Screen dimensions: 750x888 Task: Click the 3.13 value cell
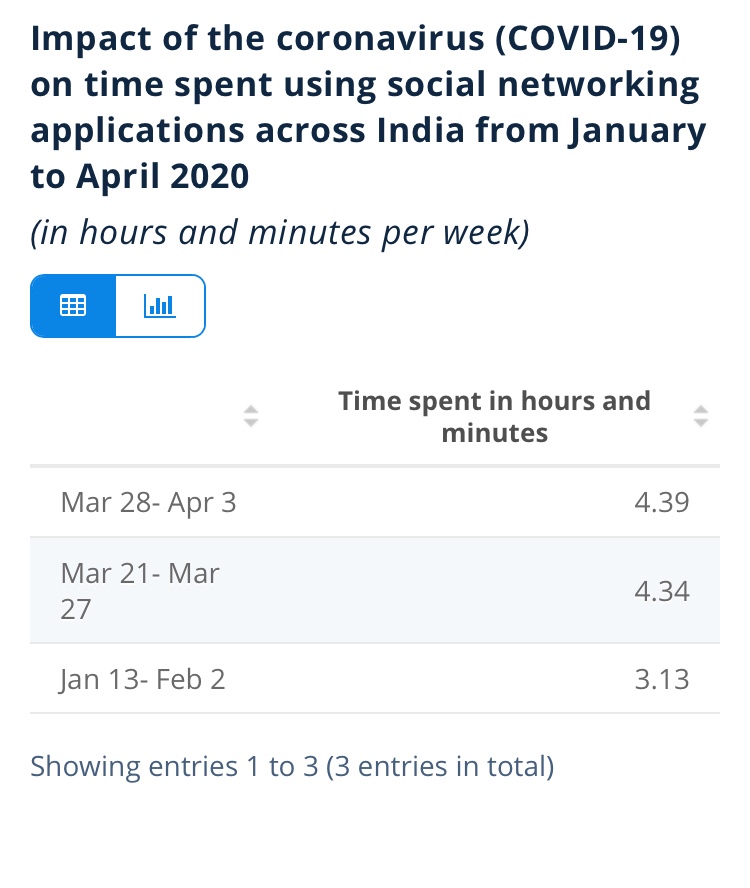click(661, 679)
